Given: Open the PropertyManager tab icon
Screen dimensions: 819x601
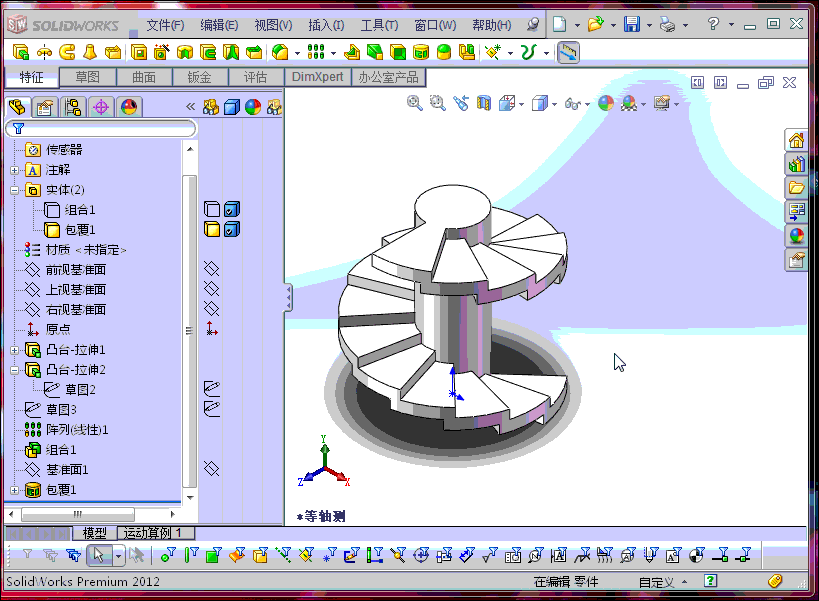Looking at the screenshot, I should pos(45,107).
